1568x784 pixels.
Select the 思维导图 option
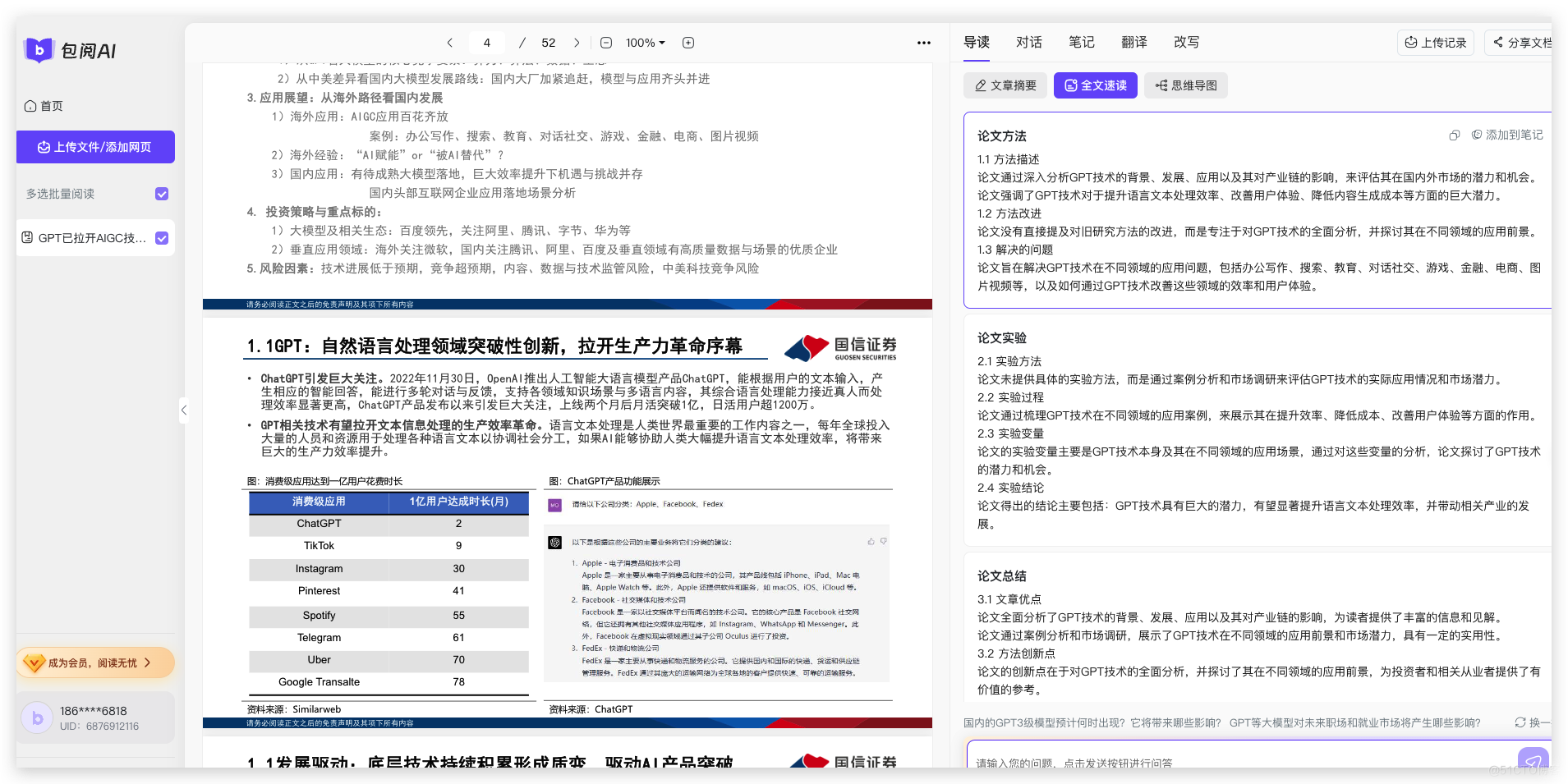tap(1186, 85)
